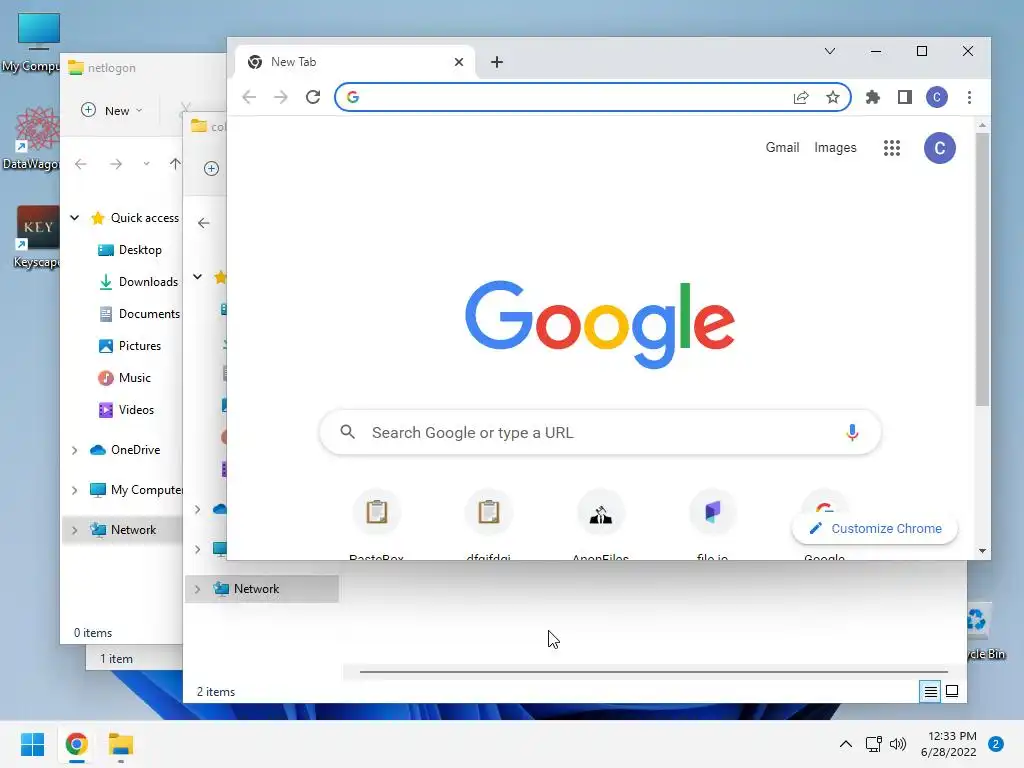Click the Images link
Screen dimensions: 1024x768
pyautogui.click(x=835, y=148)
